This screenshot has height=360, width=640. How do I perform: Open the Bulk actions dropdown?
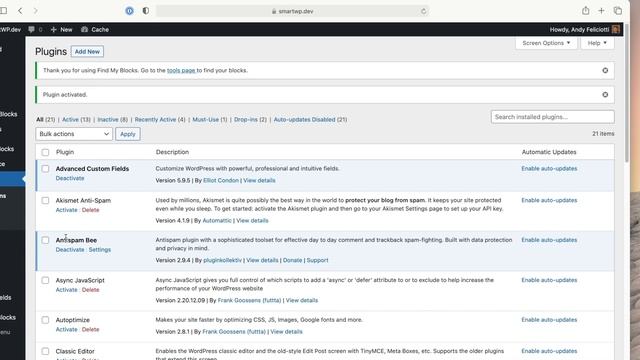[x=74, y=134]
